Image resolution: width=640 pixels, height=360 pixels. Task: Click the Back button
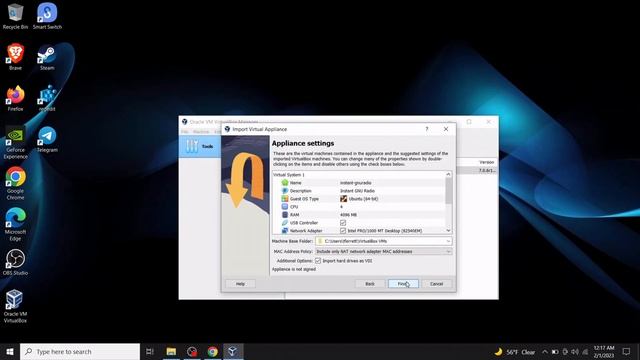(370, 284)
